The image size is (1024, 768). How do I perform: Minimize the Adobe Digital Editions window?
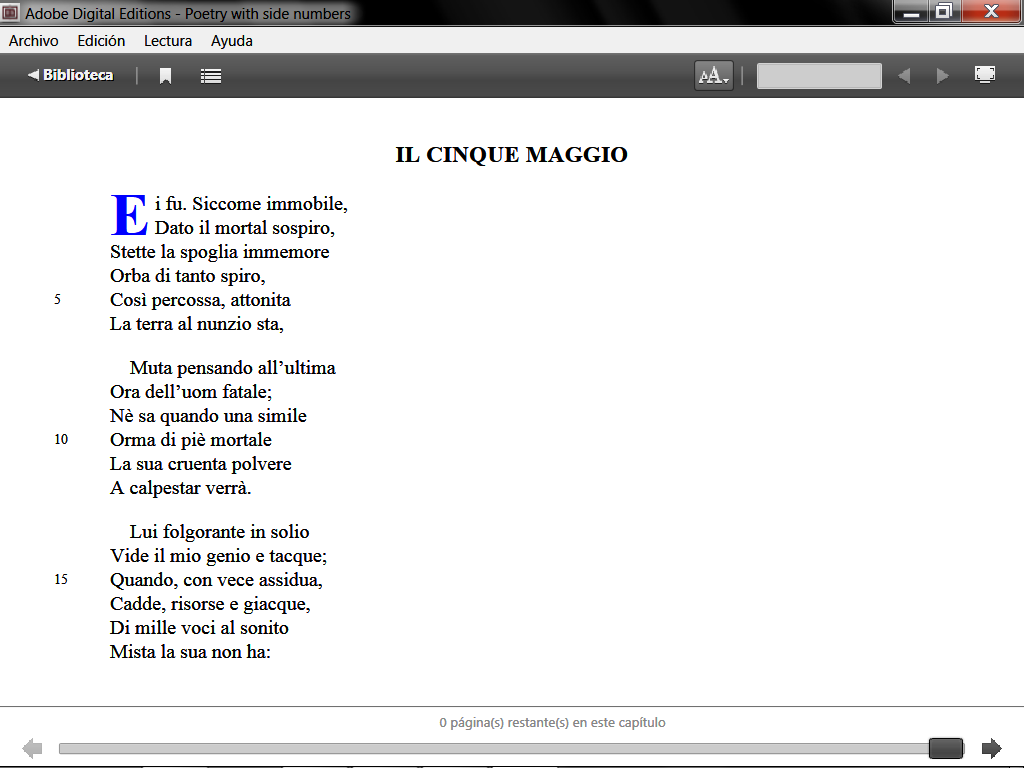(x=911, y=12)
